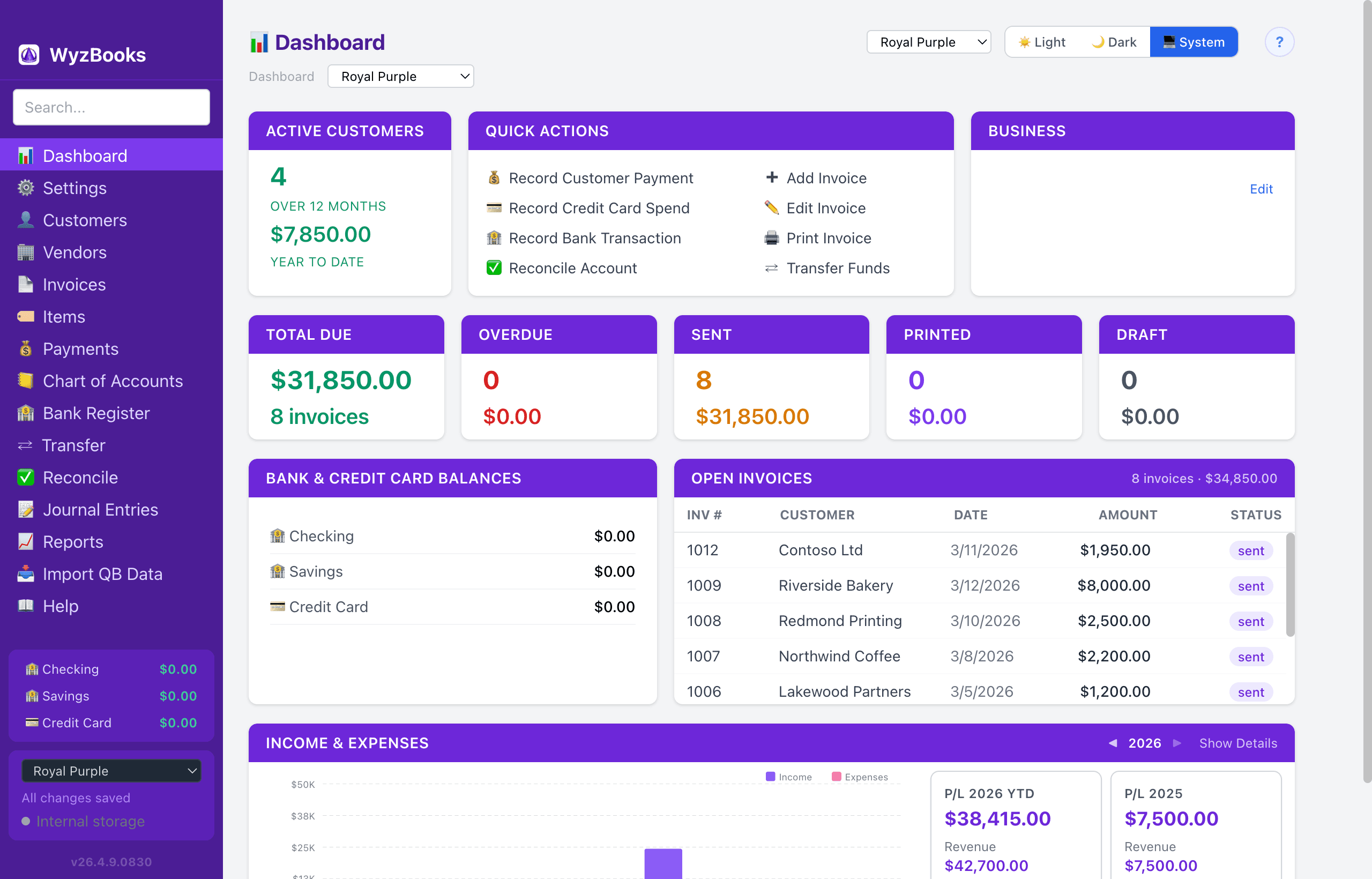1372x879 pixels.
Task: Open the Bank Register
Action: pyautogui.click(x=96, y=413)
